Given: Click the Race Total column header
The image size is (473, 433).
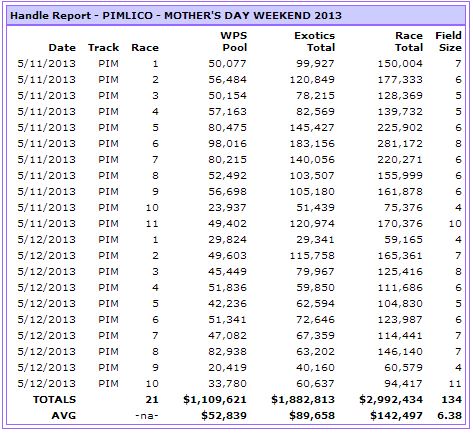Looking at the screenshot, I should (x=409, y=42).
